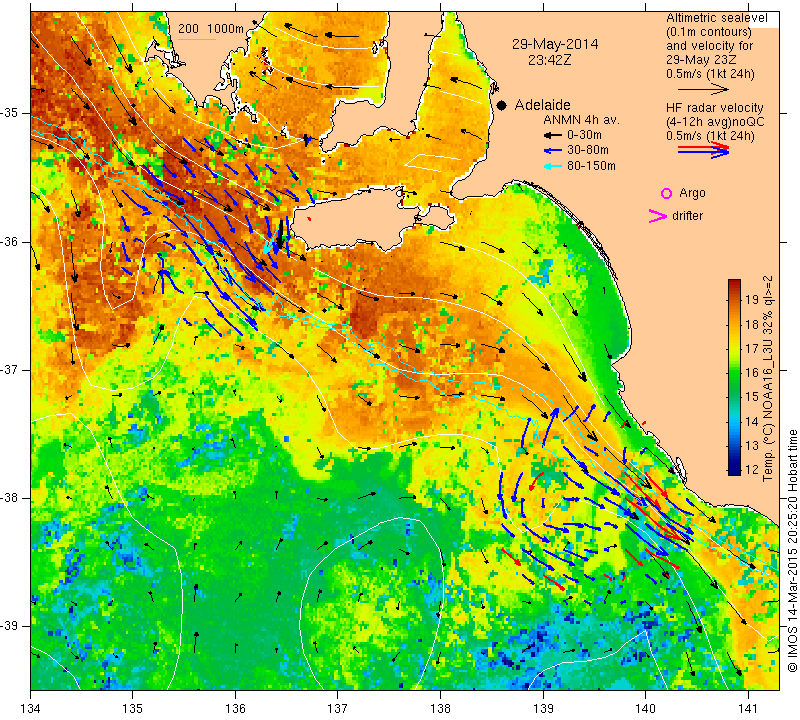Click the magenta Argo circle symbol
Image resolution: width=800 pixels, height=720 pixels.
[666, 193]
